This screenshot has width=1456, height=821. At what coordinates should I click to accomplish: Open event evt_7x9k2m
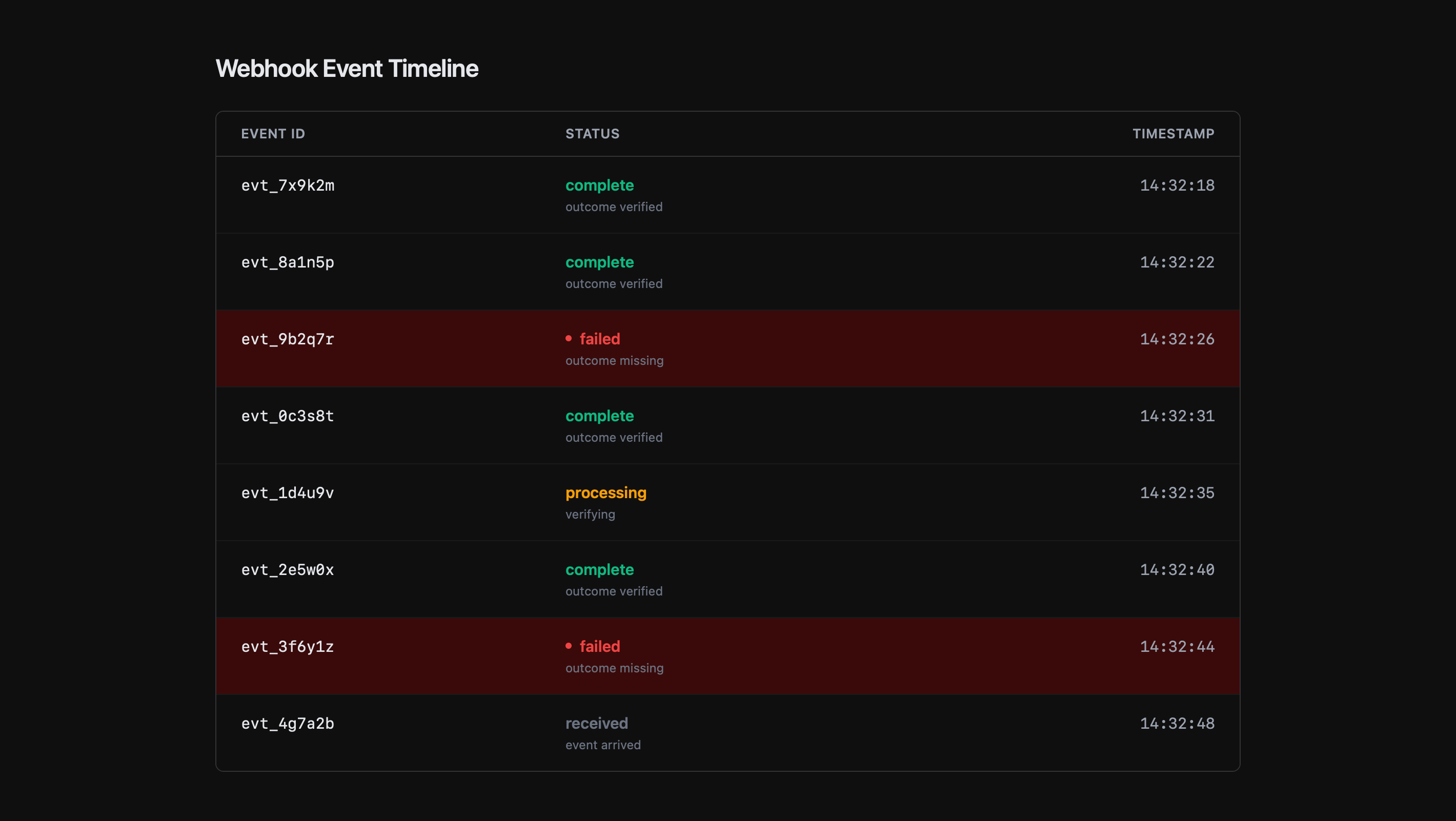point(288,186)
